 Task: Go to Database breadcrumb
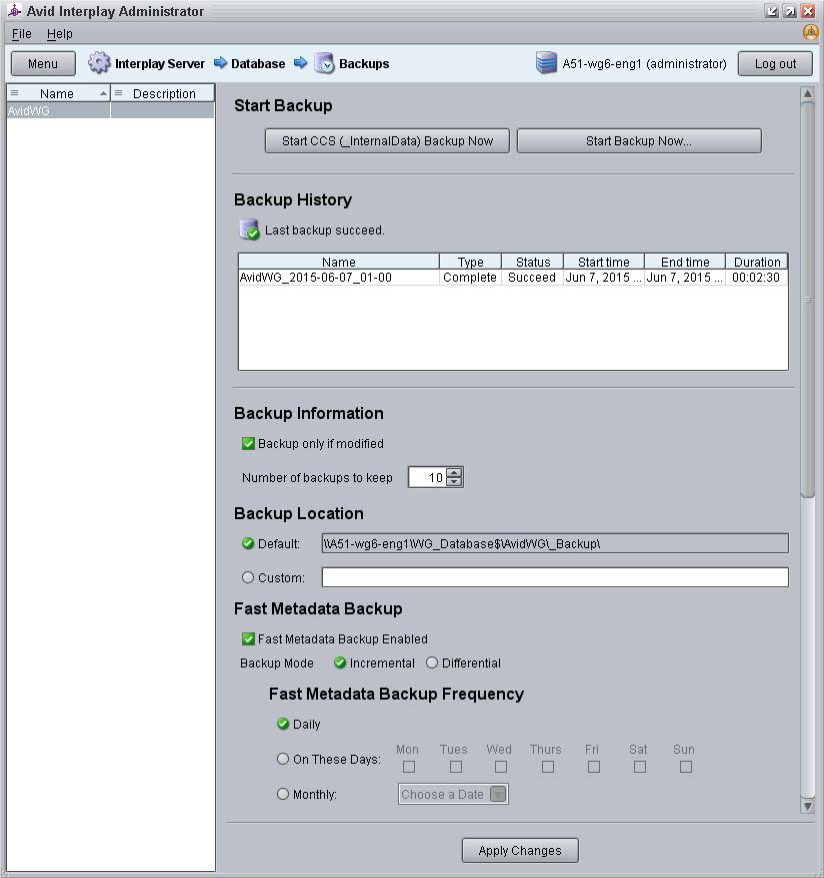(x=258, y=63)
